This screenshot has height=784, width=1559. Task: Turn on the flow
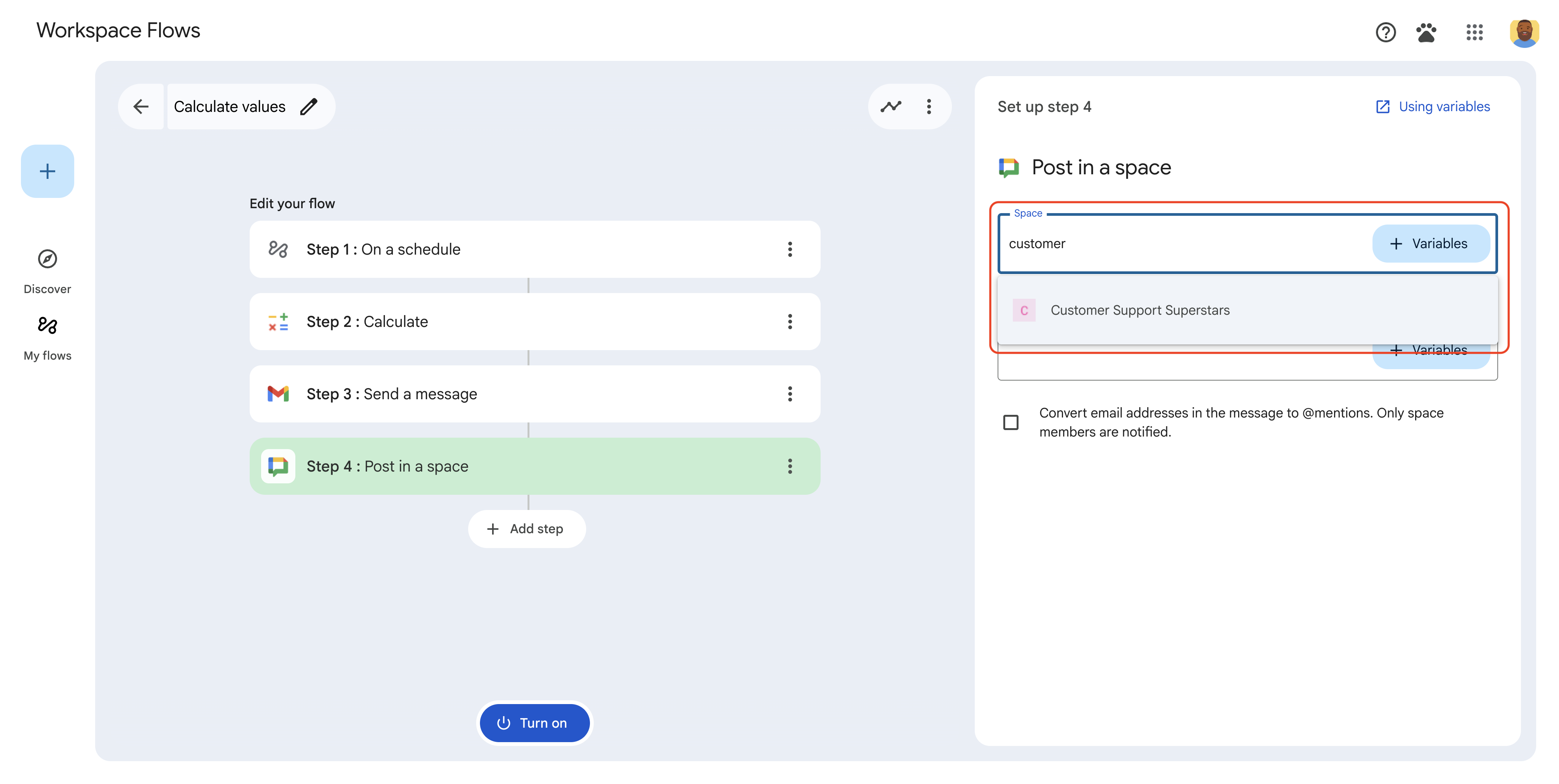coord(534,722)
